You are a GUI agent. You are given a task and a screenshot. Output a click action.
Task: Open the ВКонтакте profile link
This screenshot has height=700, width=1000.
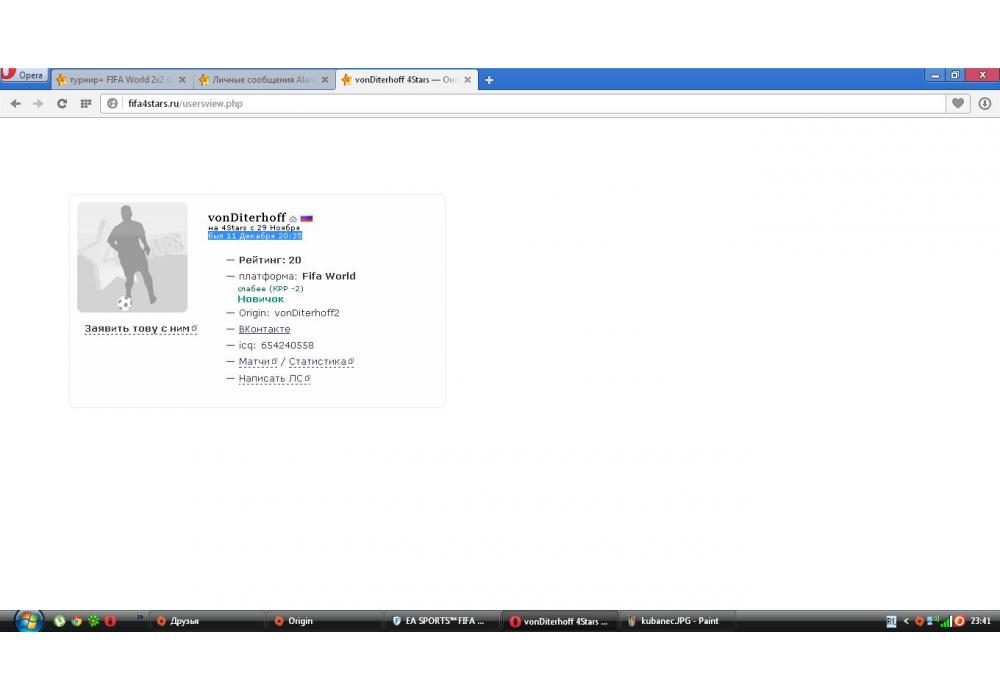(x=264, y=329)
